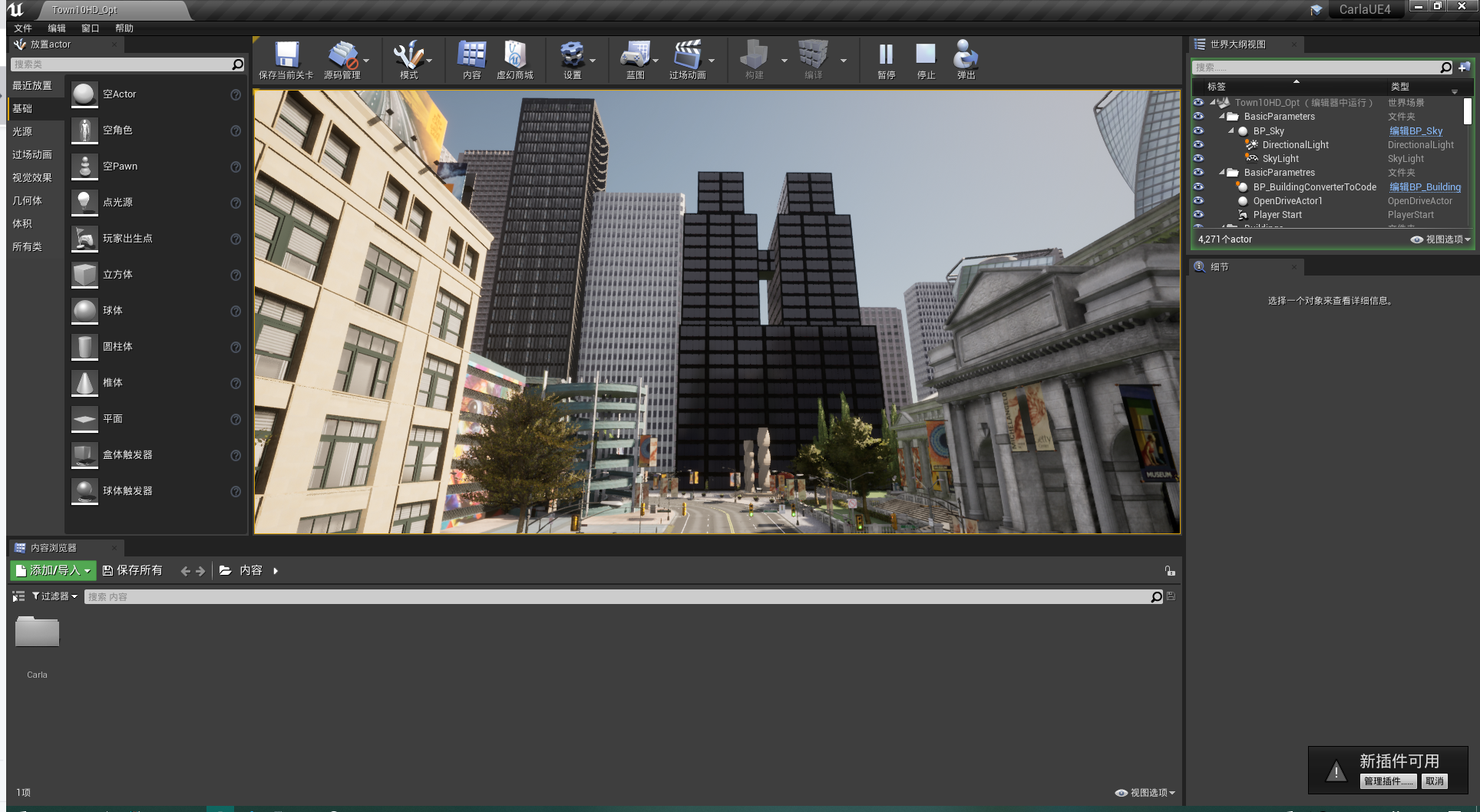Collapse the BasicParameters folder
Image resolution: width=1480 pixels, height=812 pixels.
[x=1221, y=117]
